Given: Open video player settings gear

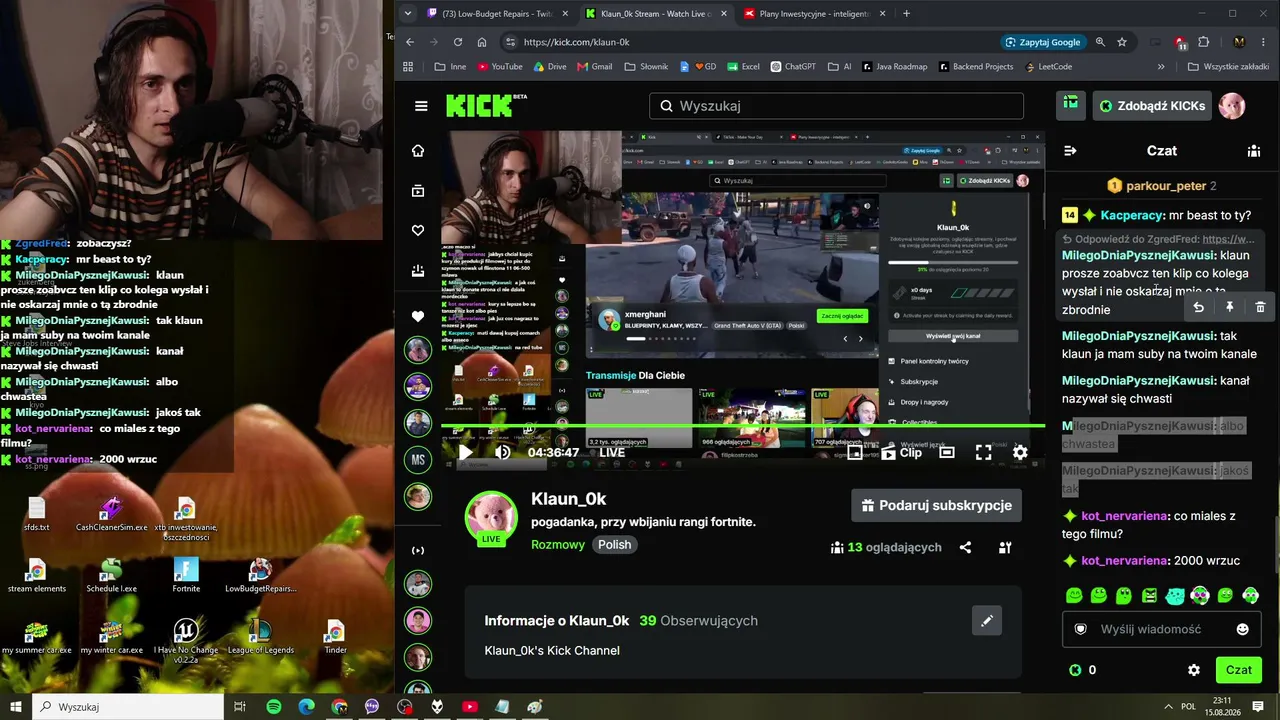Looking at the screenshot, I should click(x=1020, y=452).
